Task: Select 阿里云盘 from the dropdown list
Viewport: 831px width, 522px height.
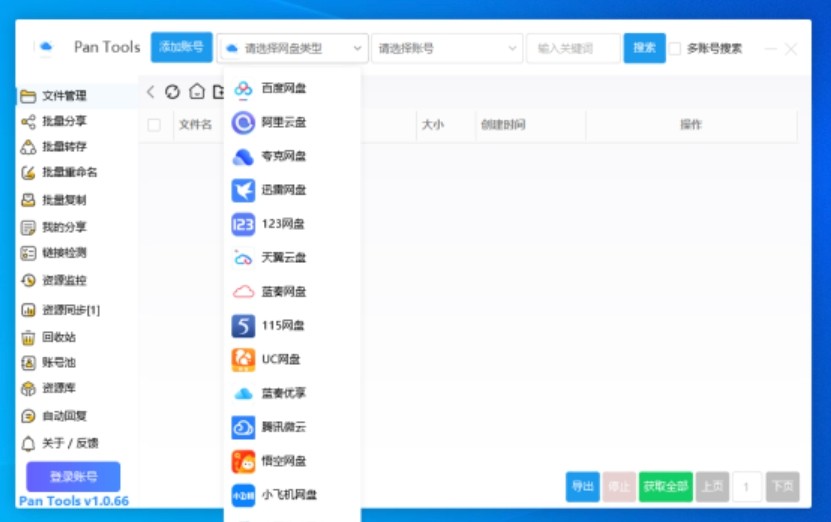Action: 292,122
